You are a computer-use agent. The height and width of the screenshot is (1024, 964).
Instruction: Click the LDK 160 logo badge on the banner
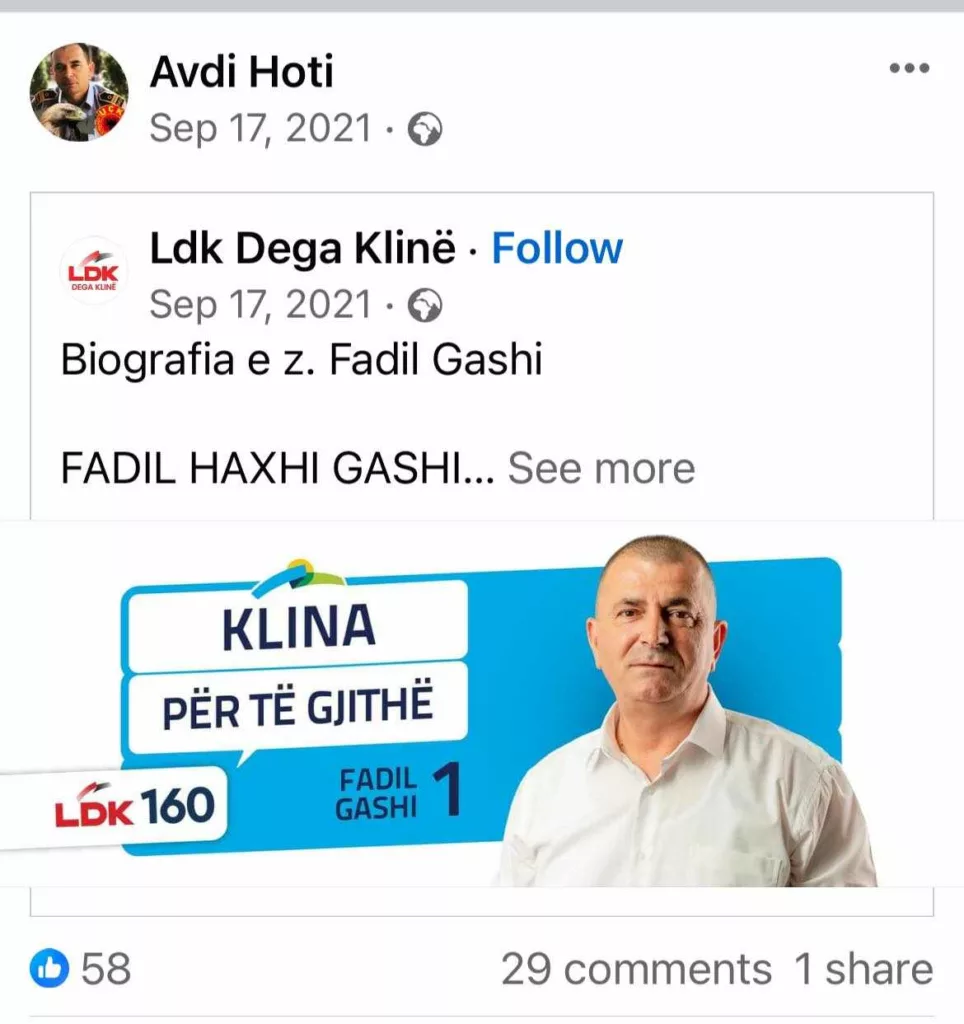[x=135, y=807]
